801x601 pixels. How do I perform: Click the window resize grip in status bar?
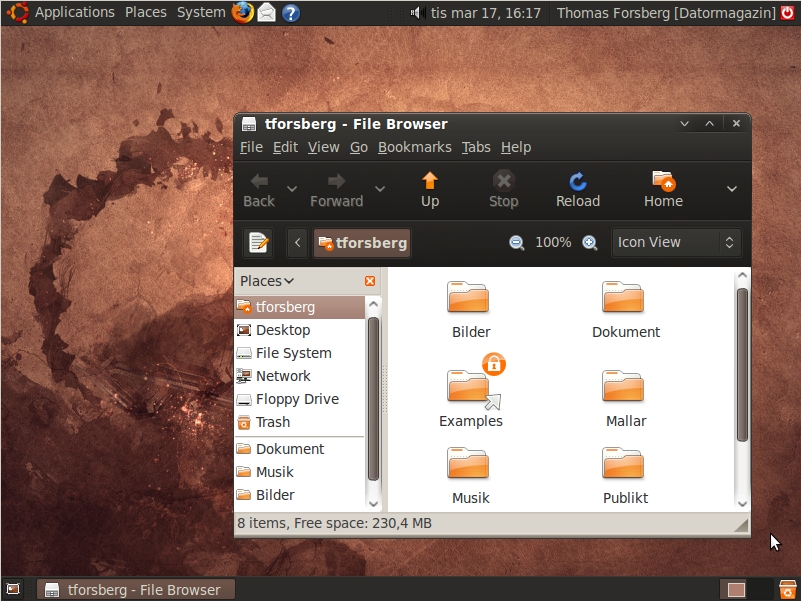[741, 525]
